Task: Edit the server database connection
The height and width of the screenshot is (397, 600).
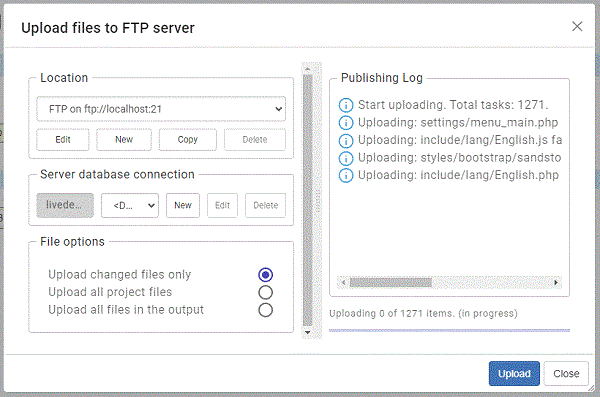Action: [222, 206]
